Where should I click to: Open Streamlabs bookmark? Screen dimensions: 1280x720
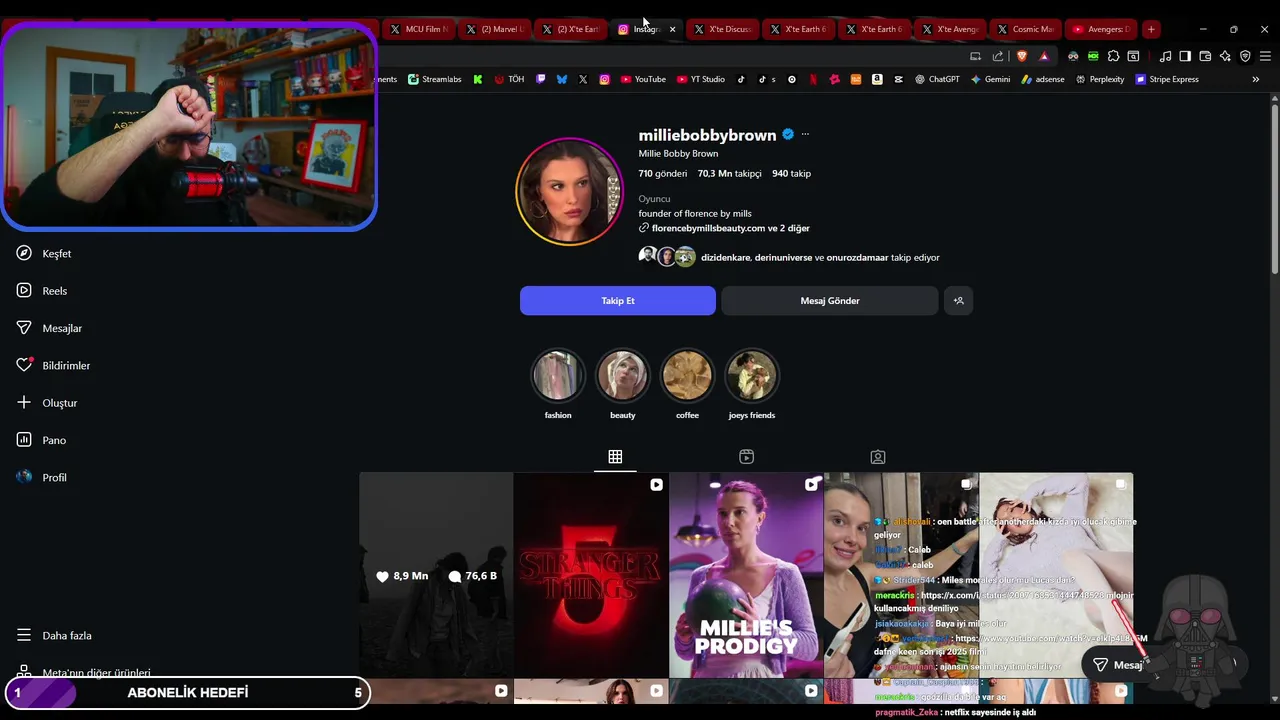click(435, 79)
